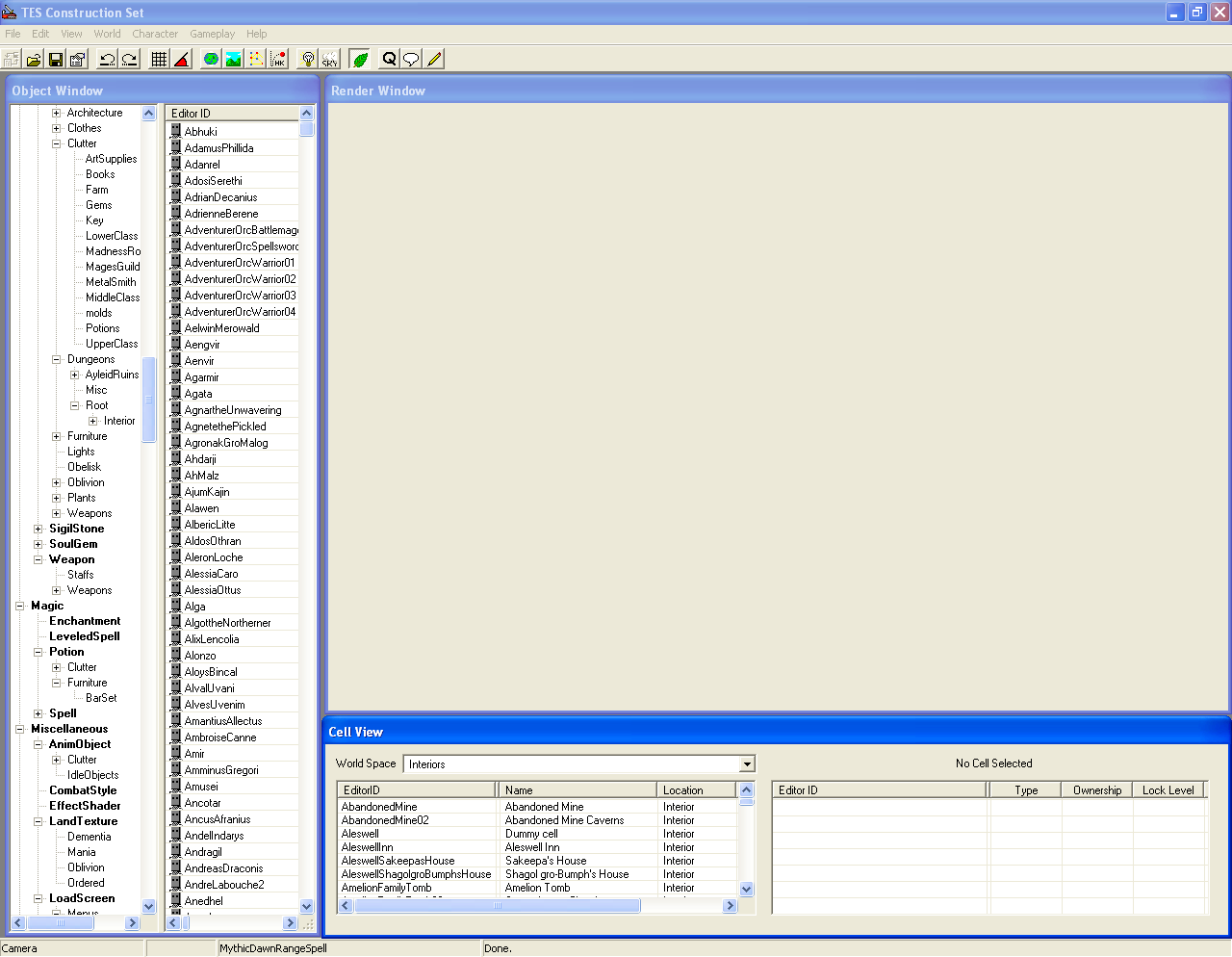Open the Edit menu
Viewport: 1232px width, 957px height.
[x=40, y=34]
